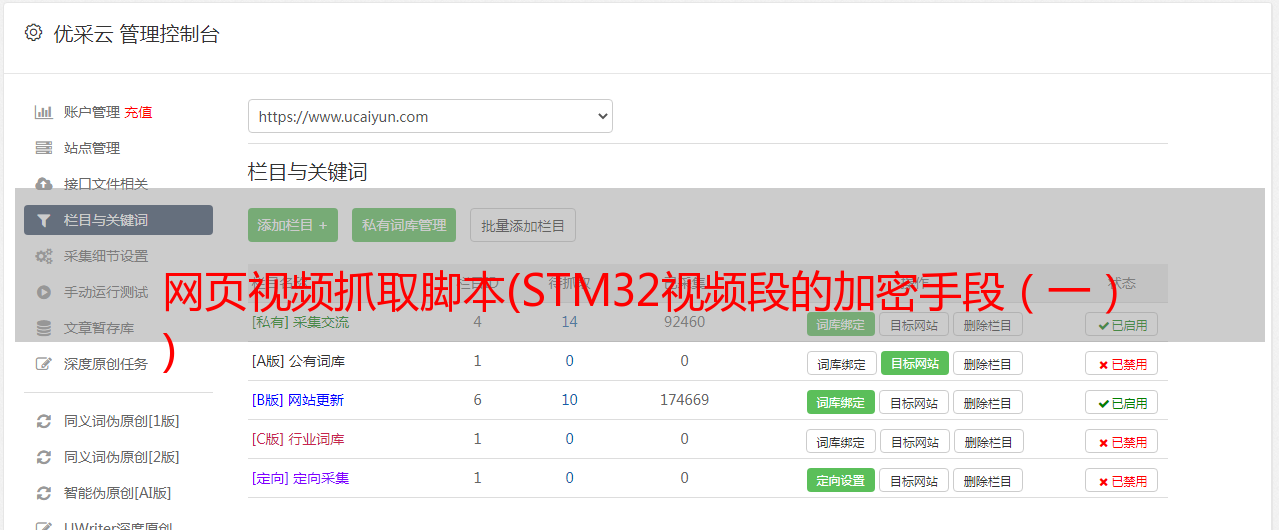Click the gear icon beside 优采云 管理控制台
The width and height of the screenshot is (1279, 530).
(33, 33)
